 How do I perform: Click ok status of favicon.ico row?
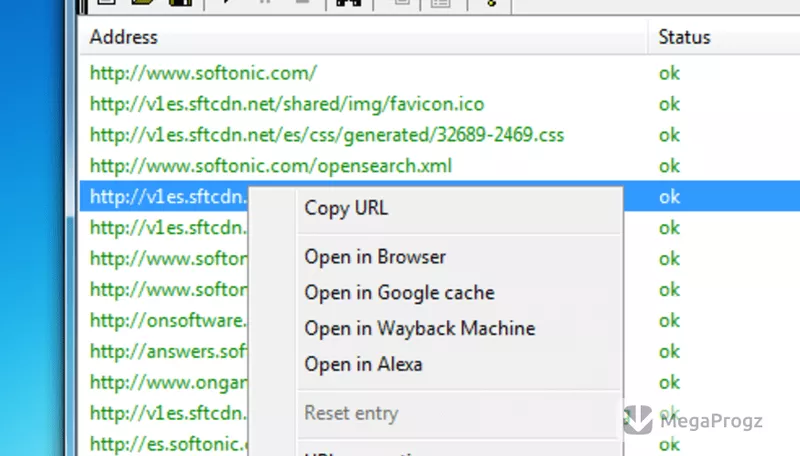point(669,104)
